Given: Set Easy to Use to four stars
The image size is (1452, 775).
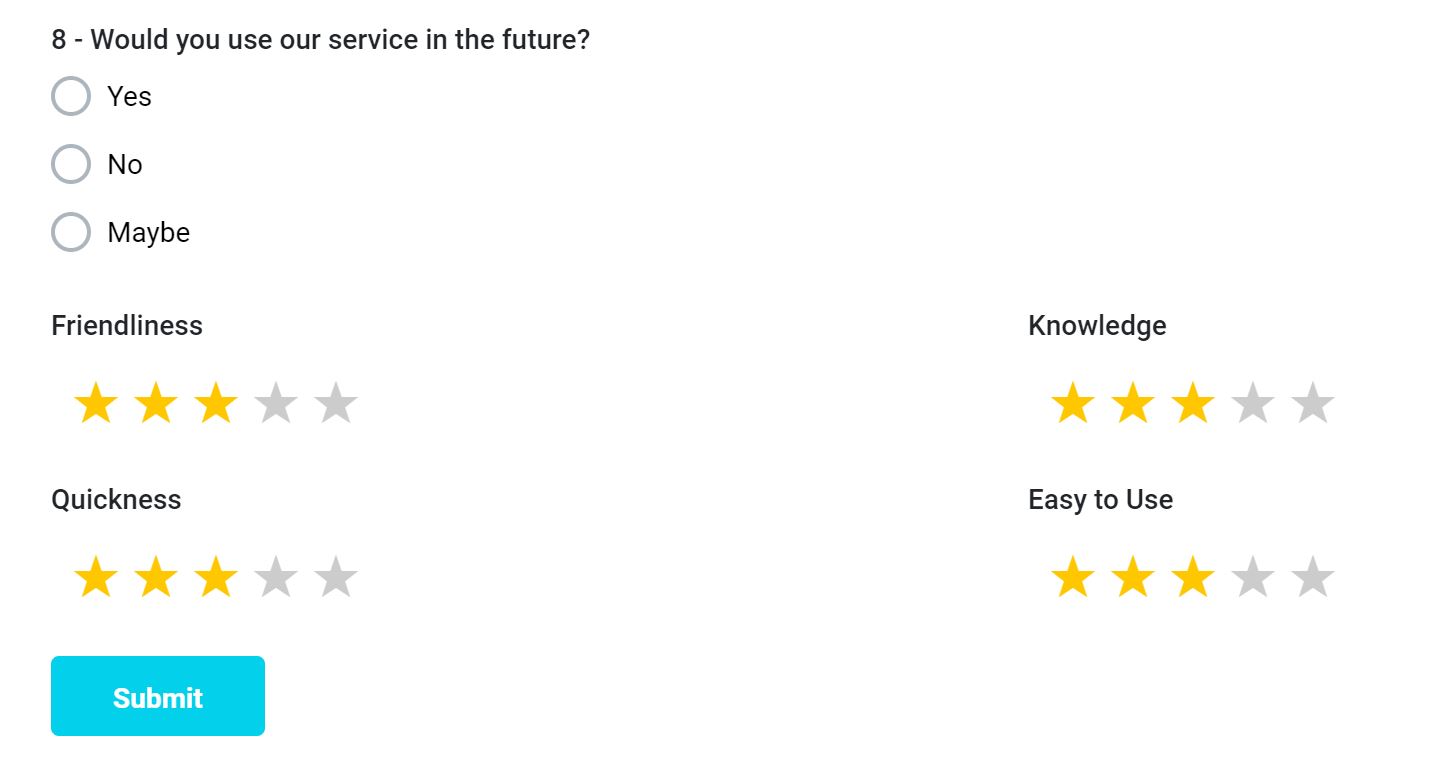Looking at the screenshot, I should point(1253,578).
